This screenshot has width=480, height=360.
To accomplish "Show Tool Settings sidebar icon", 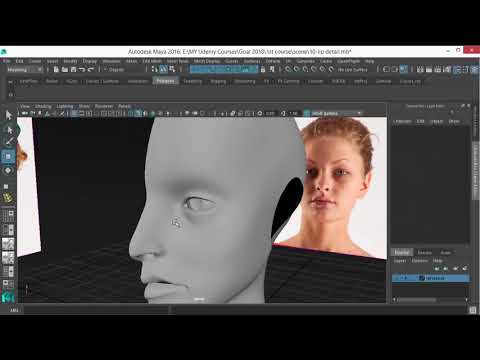I will click(x=466, y=69).
